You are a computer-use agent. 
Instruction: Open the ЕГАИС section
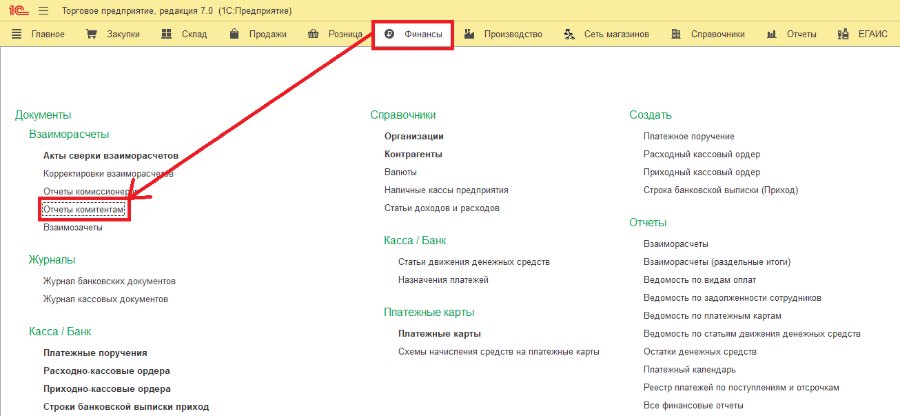click(873, 34)
